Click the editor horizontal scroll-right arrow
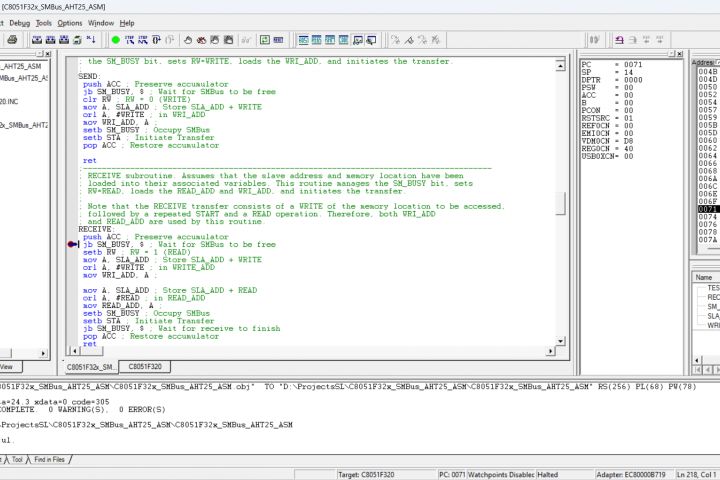Screen dimensions: 720x480 click(550, 351)
